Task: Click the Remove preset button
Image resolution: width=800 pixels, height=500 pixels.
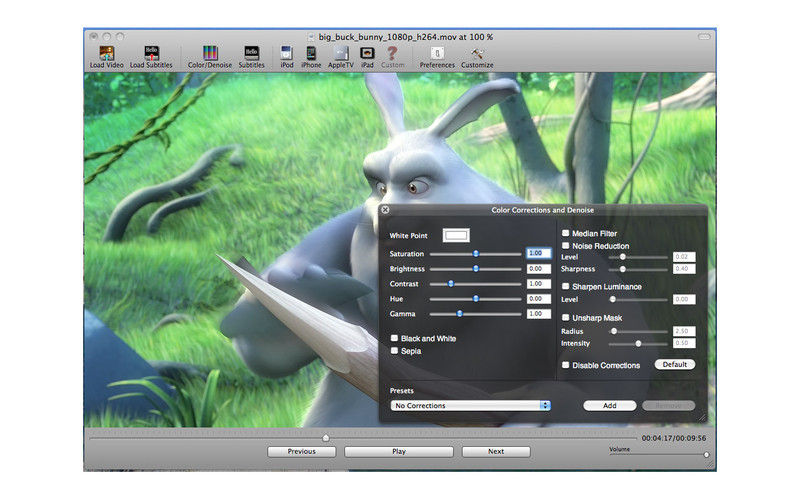Action: pyautogui.click(x=668, y=406)
